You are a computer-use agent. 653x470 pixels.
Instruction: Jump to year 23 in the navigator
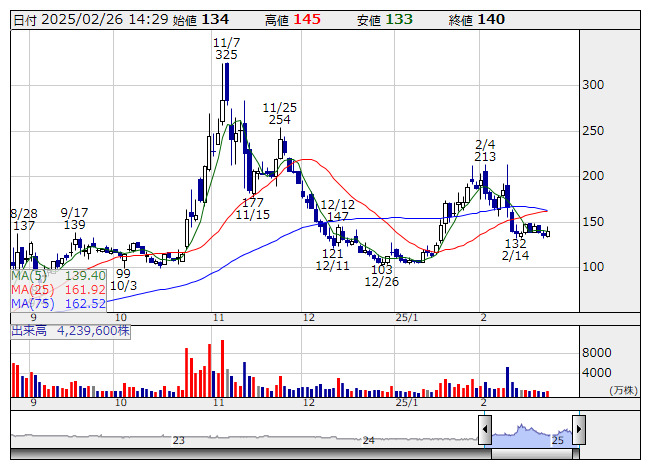(179, 440)
